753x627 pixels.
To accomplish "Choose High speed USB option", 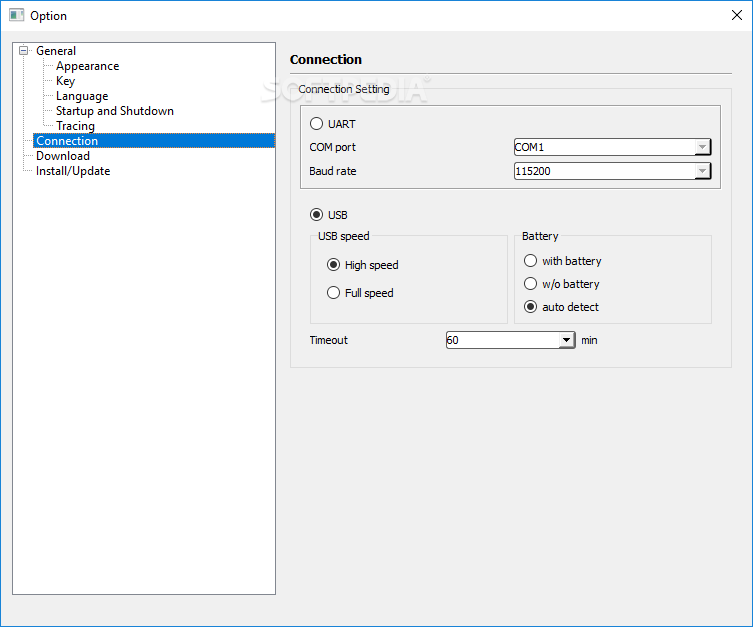I will tap(333, 265).
